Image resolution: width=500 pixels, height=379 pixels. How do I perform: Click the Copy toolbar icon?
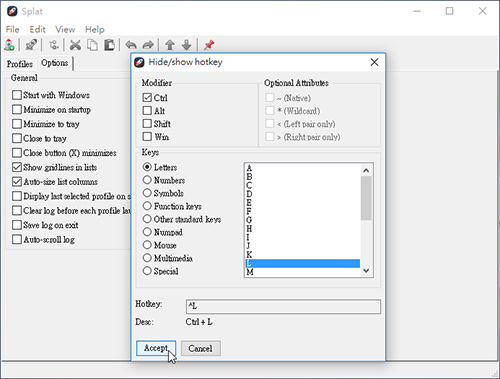(x=92, y=45)
